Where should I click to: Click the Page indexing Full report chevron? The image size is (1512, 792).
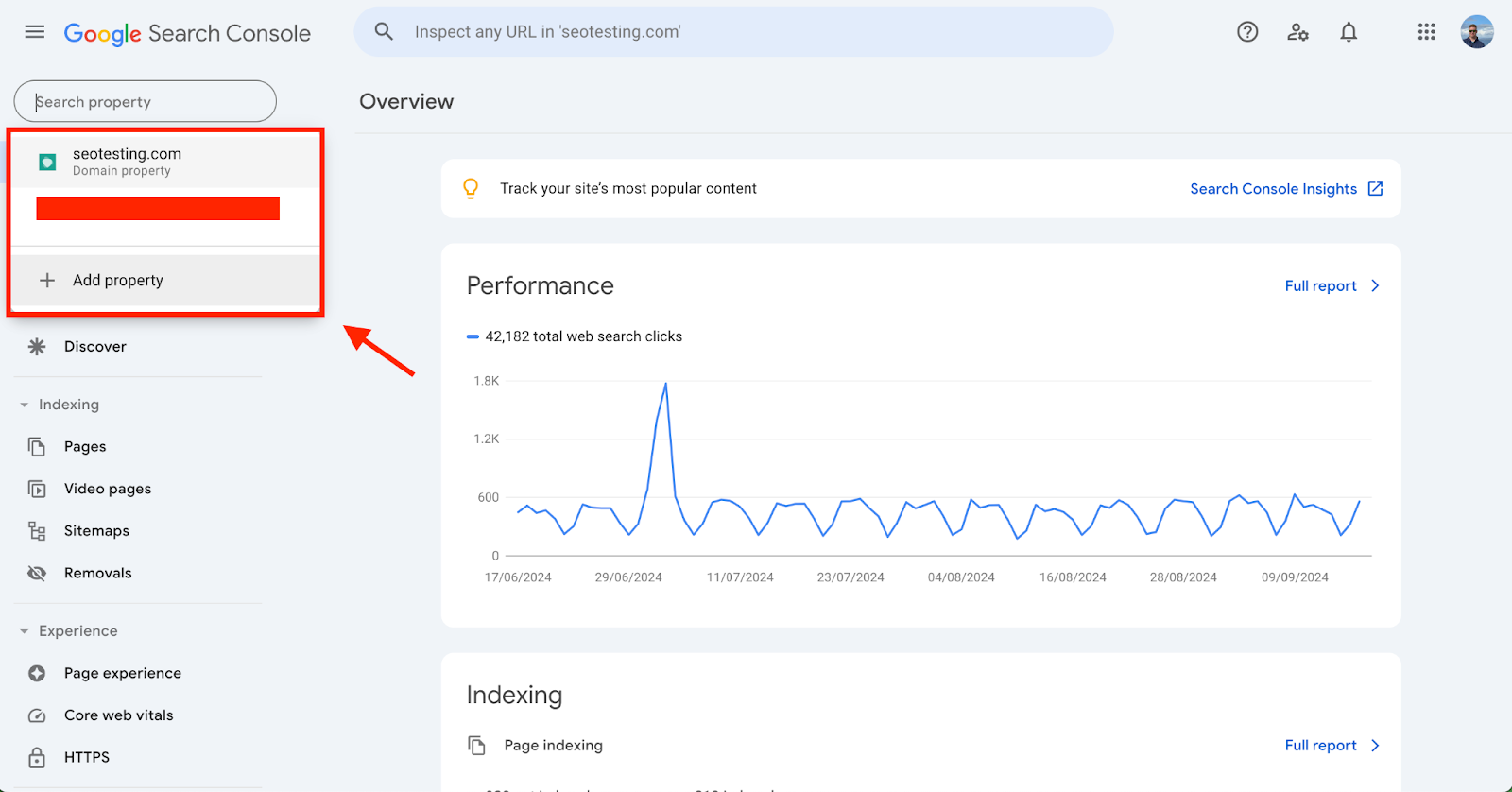pos(1375,746)
